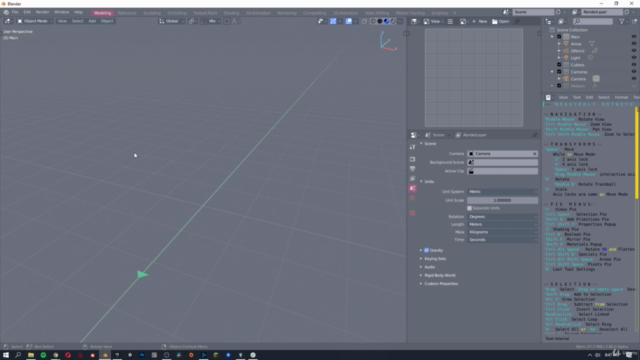
Task: Open the Length units dropdown
Action: [502, 224]
